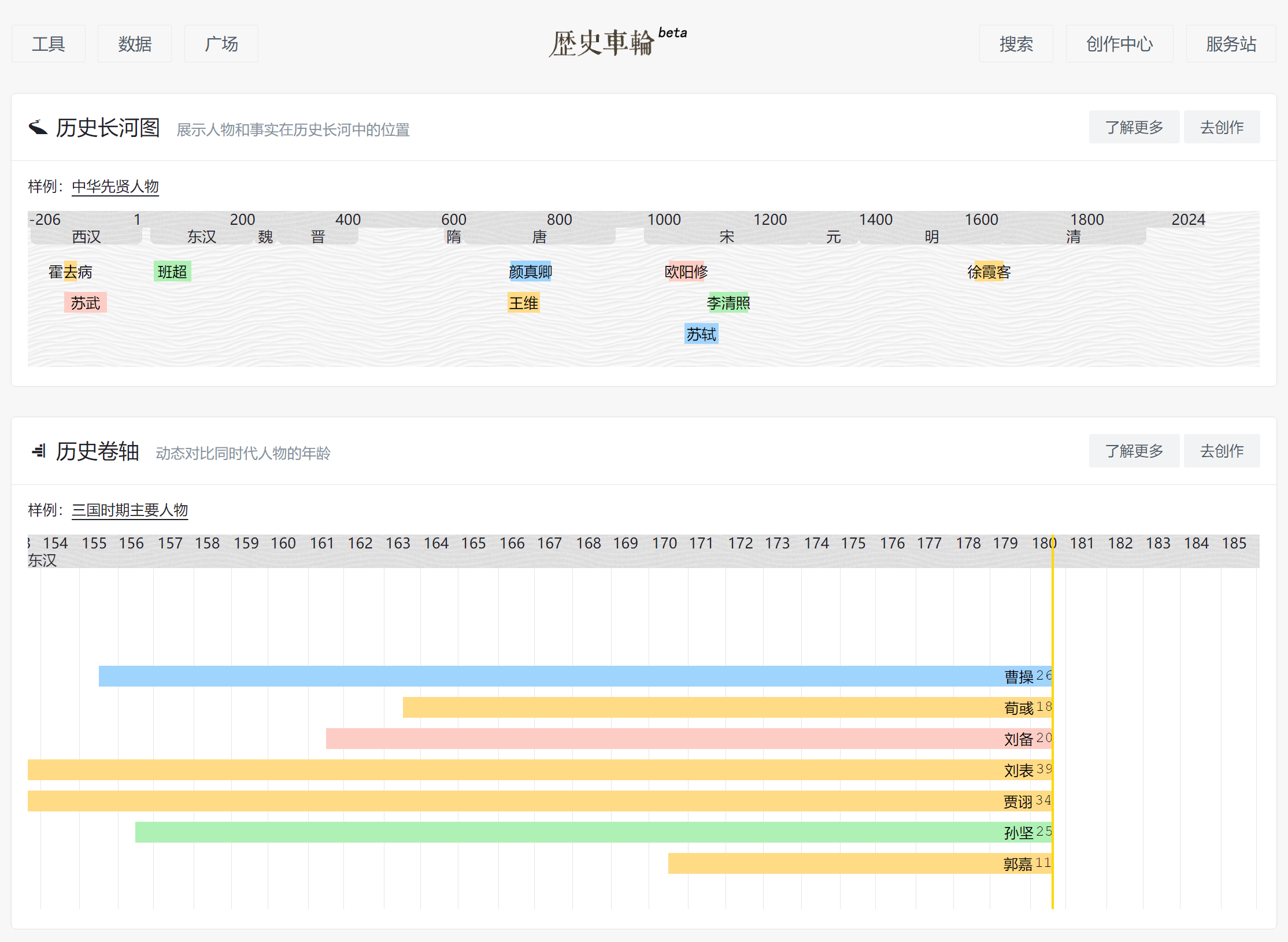Image resolution: width=1288 pixels, height=942 pixels.
Task: Click the 服务站 button
Action: coord(1231,44)
